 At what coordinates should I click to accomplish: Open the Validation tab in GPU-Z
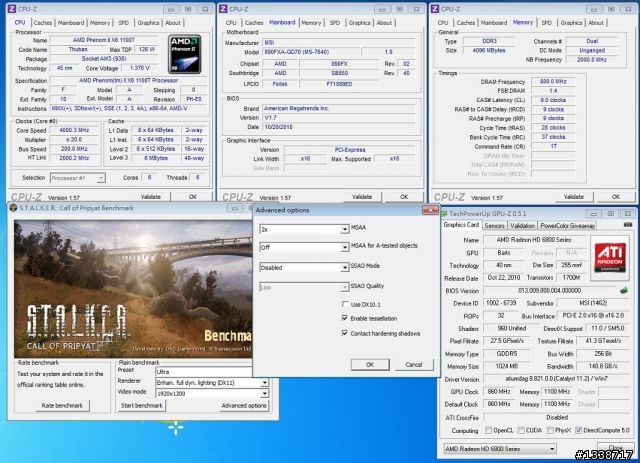pos(522,225)
